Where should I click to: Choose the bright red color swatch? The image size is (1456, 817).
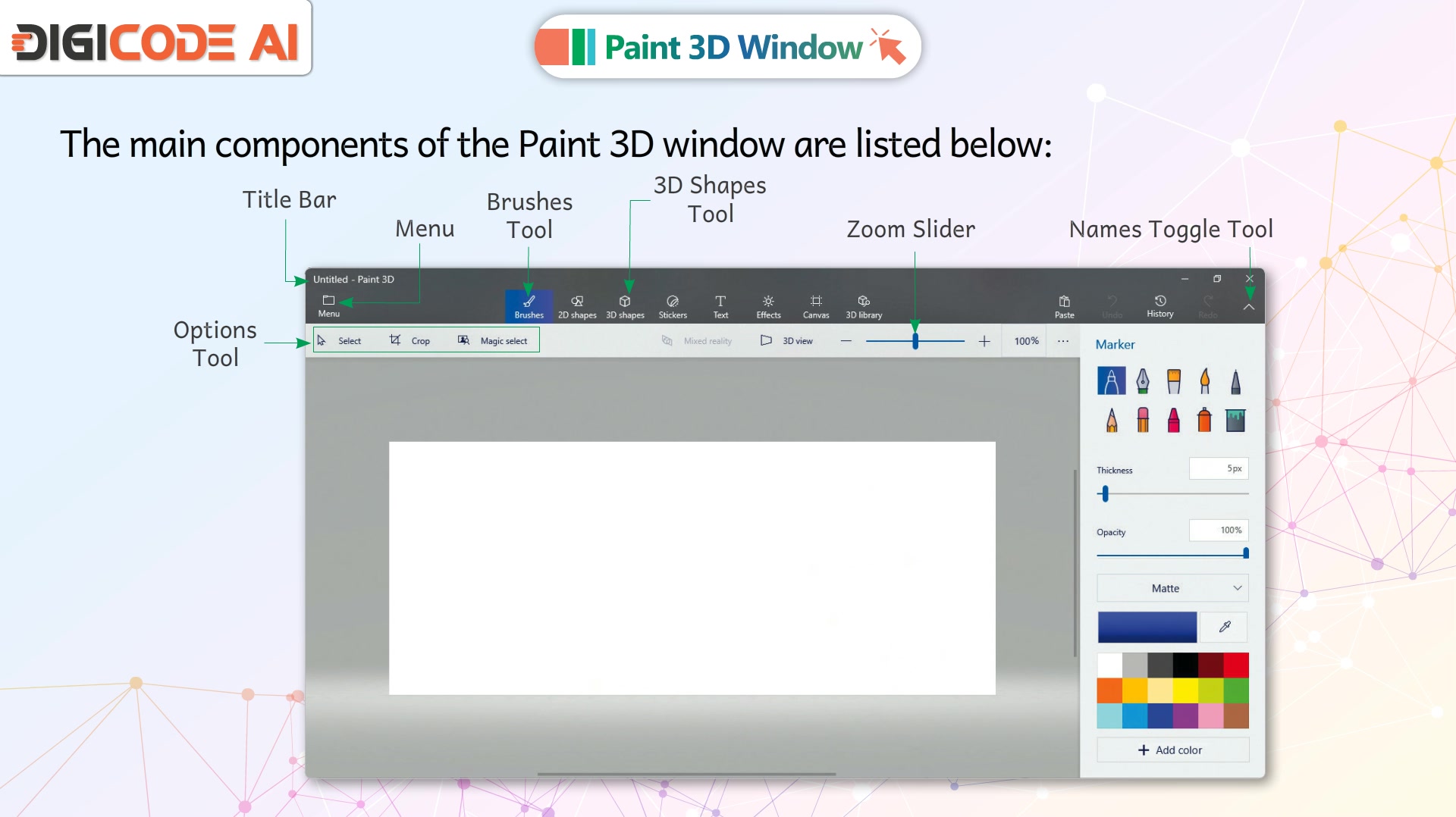click(1236, 665)
